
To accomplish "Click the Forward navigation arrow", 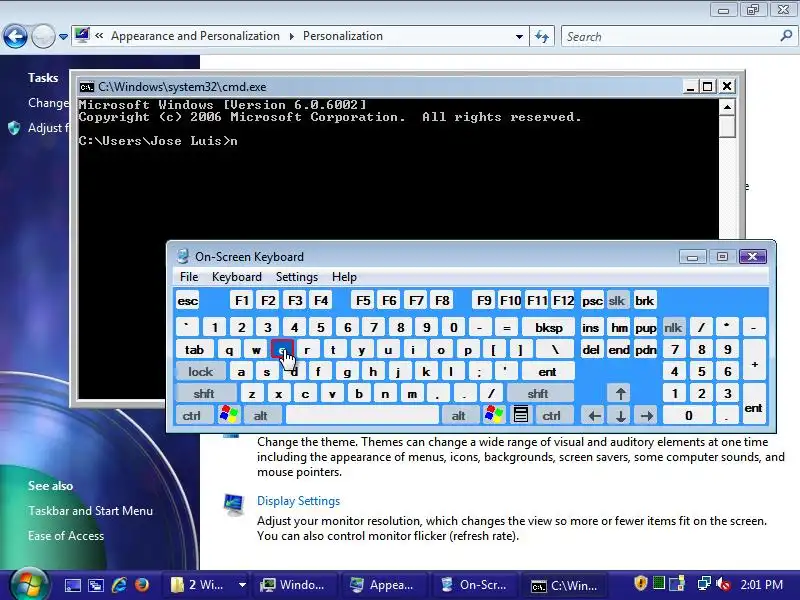I will click(x=43, y=36).
